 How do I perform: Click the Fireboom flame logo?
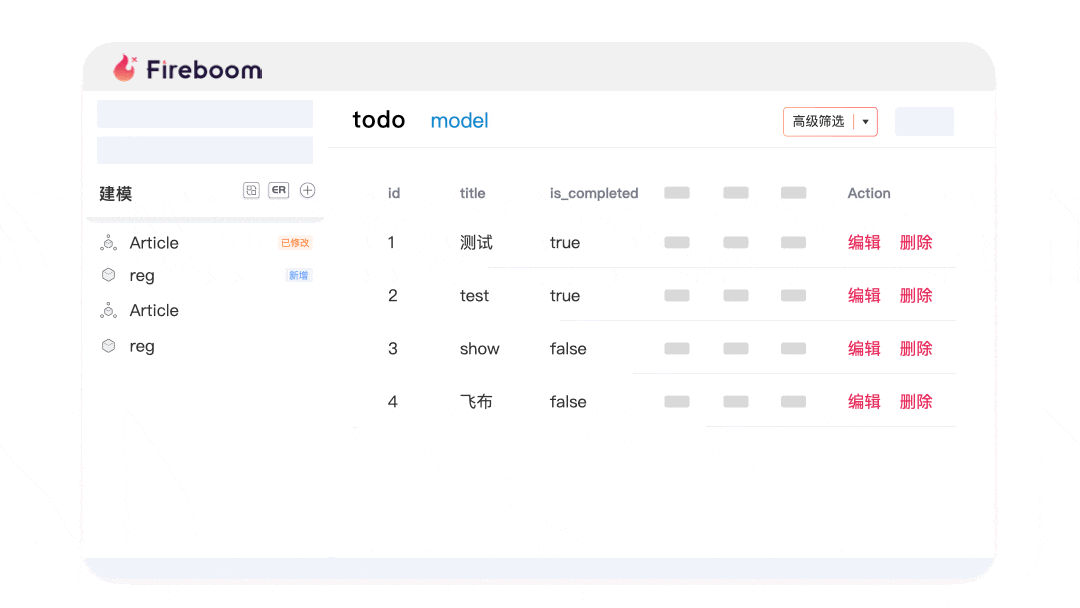coord(125,68)
